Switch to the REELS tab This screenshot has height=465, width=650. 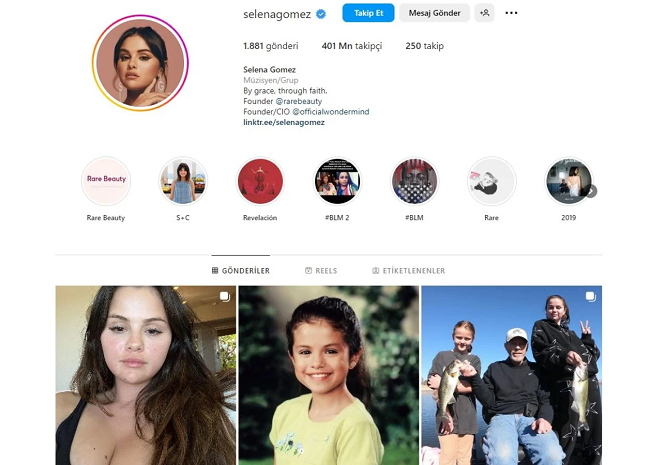321,271
